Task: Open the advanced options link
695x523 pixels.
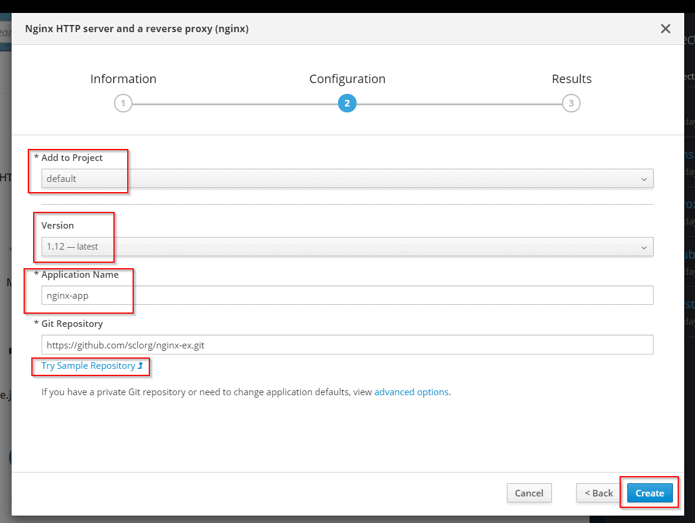Action: tap(411, 392)
